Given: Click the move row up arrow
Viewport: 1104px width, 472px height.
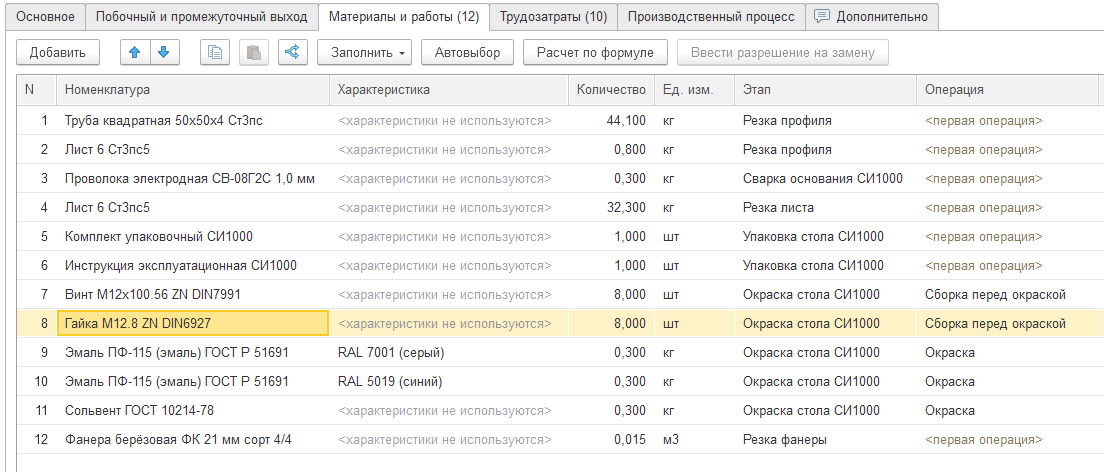Looking at the screenshot, I should tap(134, 52).
